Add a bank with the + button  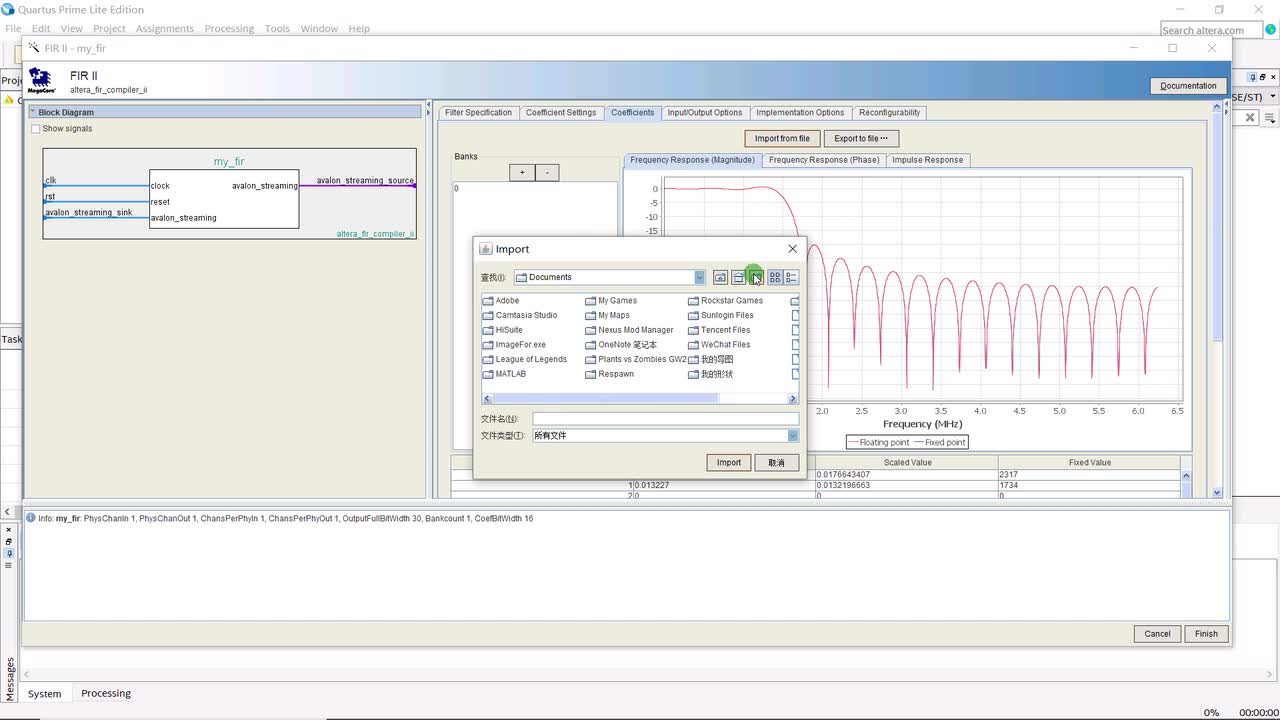pyautogui.click(x=522, y=172)
